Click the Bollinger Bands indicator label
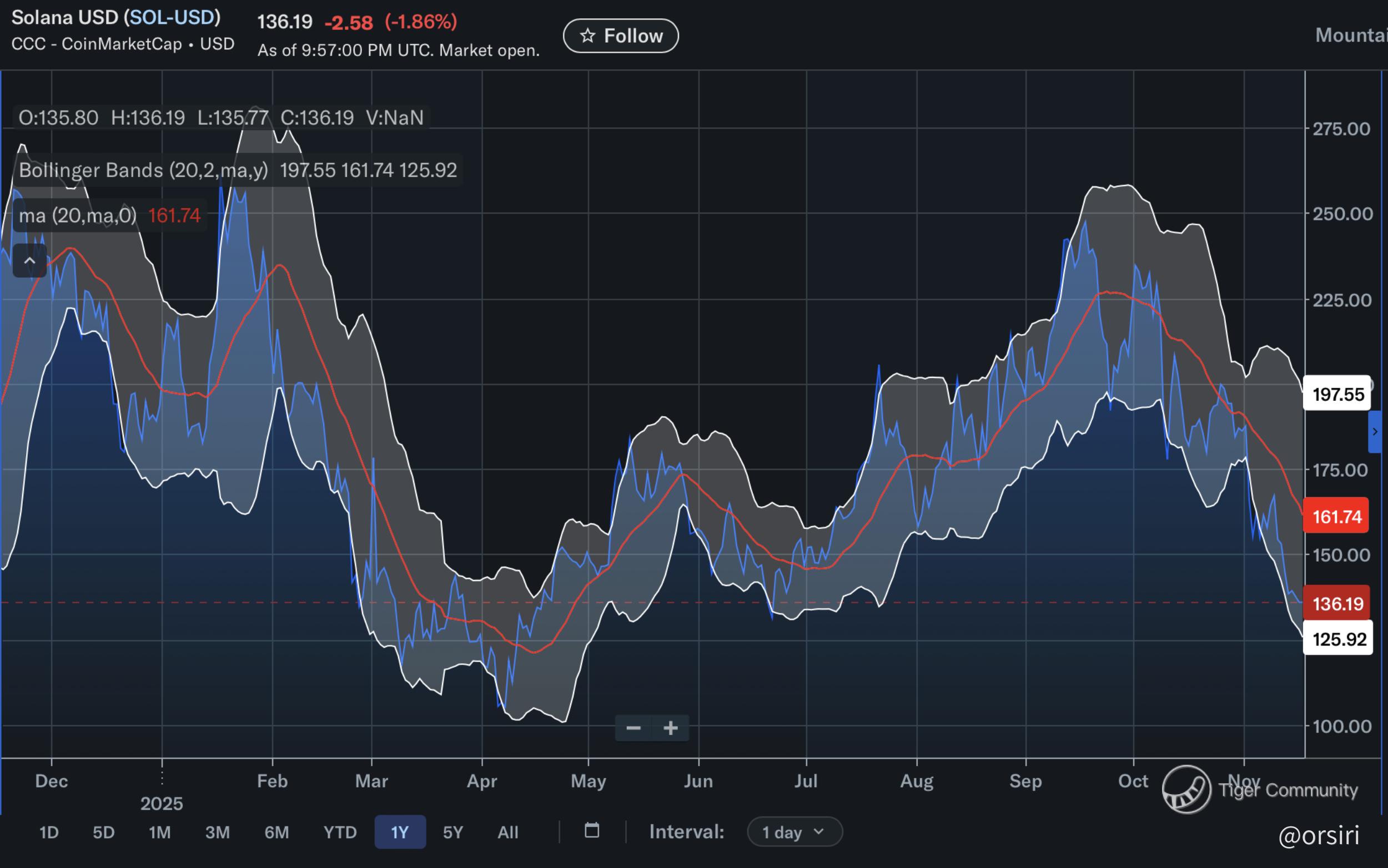The width and height of the screenshot is (1388, 868). click(144, 170)
